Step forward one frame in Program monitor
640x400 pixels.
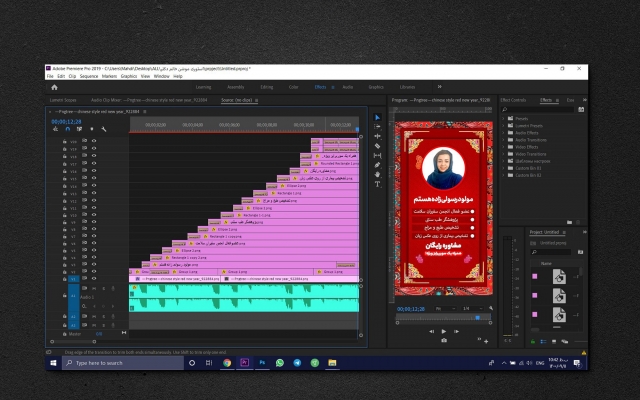point(457,331)
